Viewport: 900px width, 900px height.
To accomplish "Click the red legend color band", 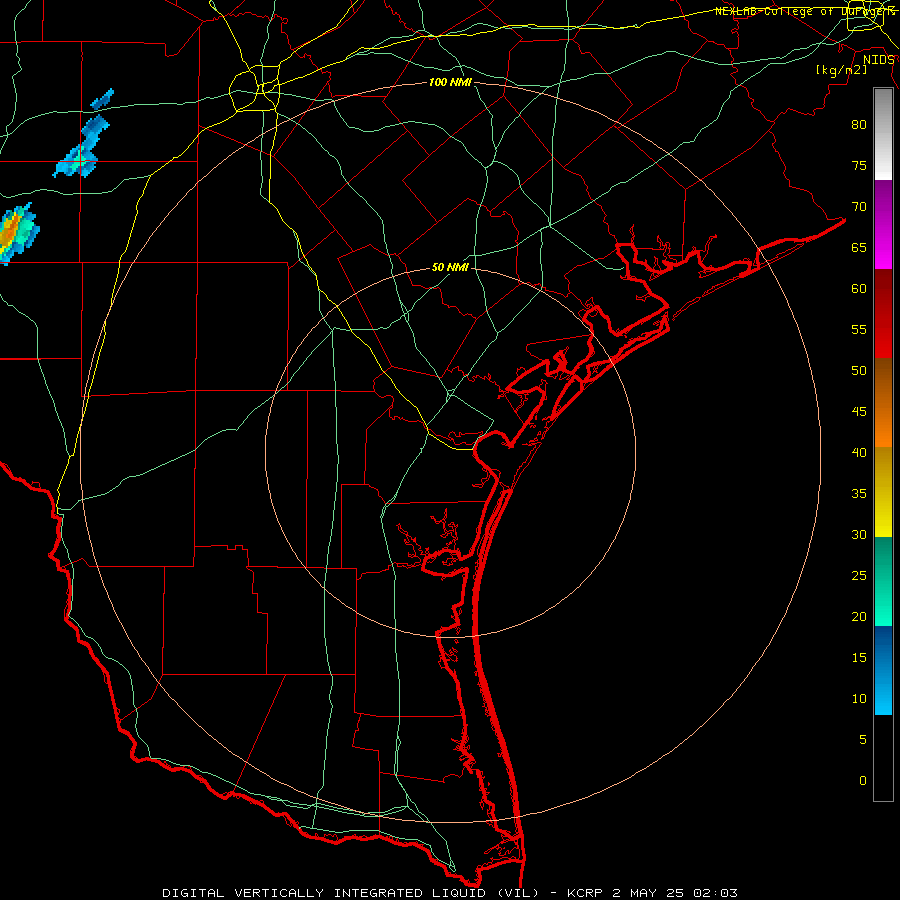I will [883, 314].
